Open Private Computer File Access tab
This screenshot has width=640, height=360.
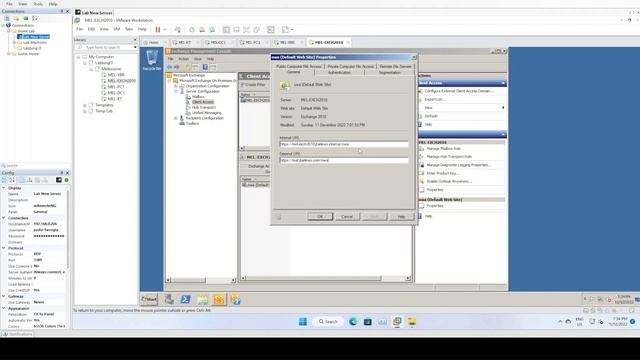tap(351, 66)
